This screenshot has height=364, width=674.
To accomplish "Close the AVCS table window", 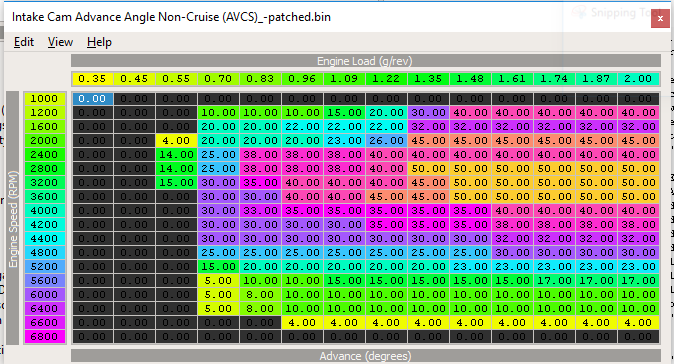I will click(660, 19).
